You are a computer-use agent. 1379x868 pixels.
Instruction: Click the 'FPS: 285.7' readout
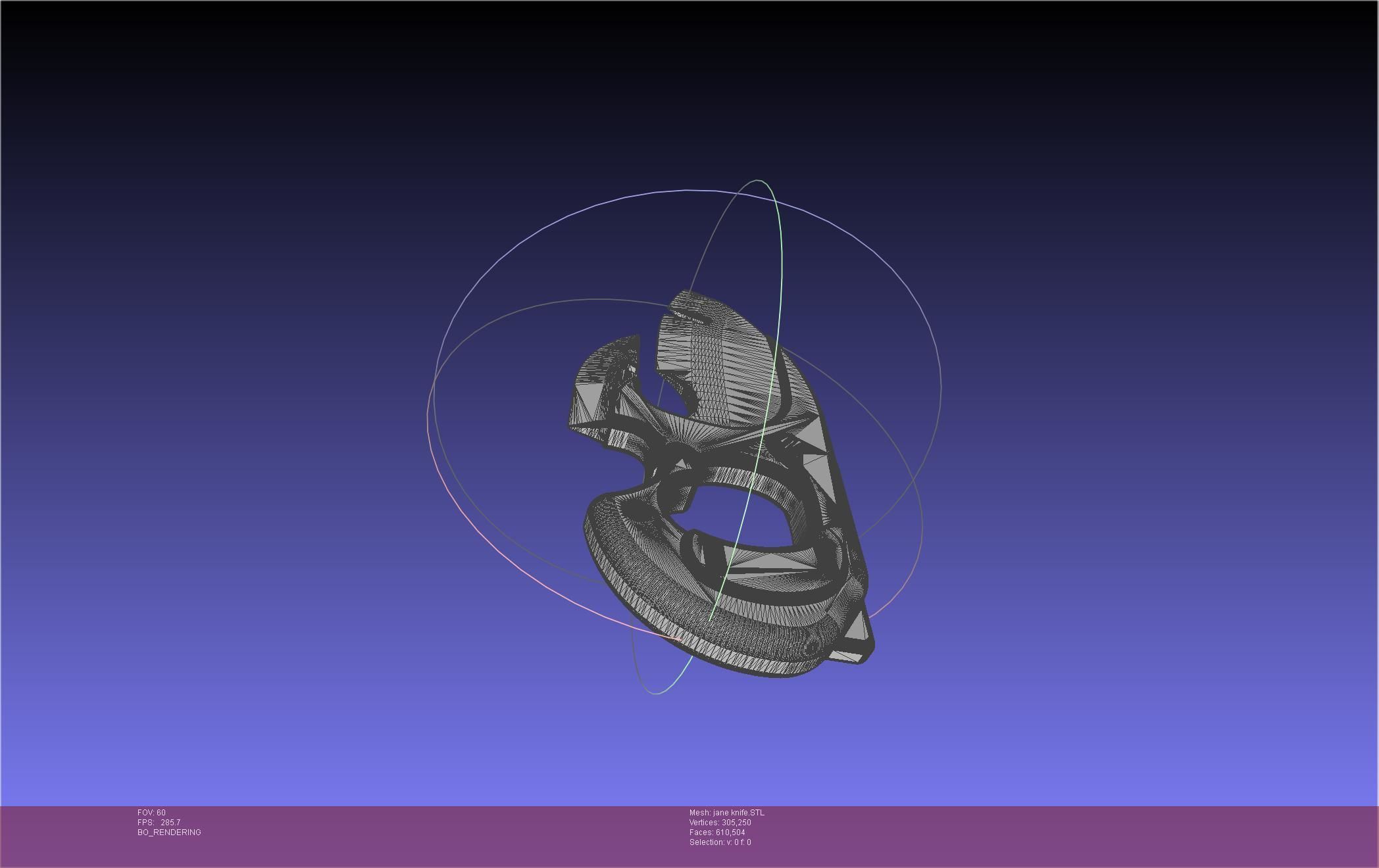pyautogui.click(x=159, y=823)
